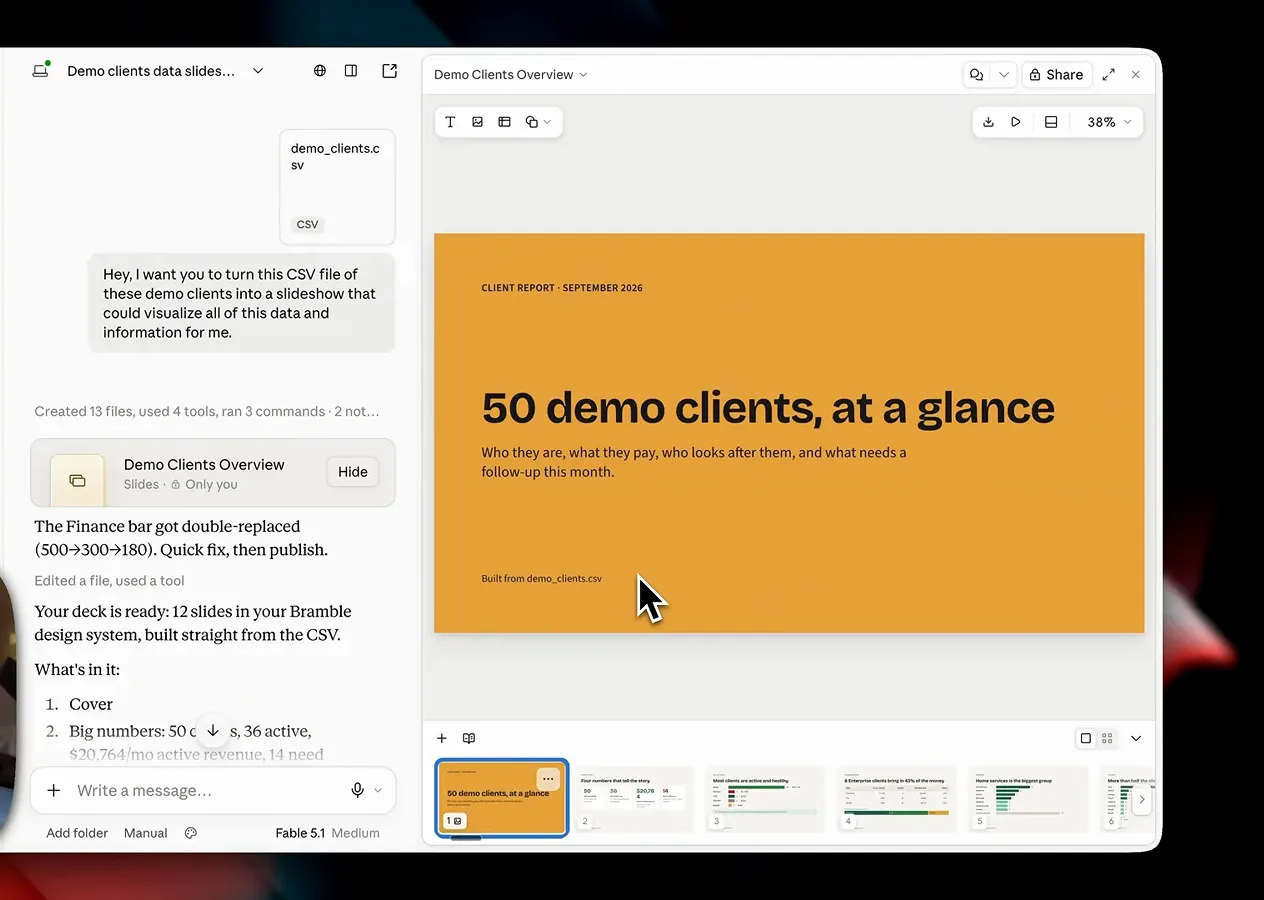Screen dimensions: 1264x900
Task: Select slide 3 Most clients are active thumbnail
Action: [765, 799]
